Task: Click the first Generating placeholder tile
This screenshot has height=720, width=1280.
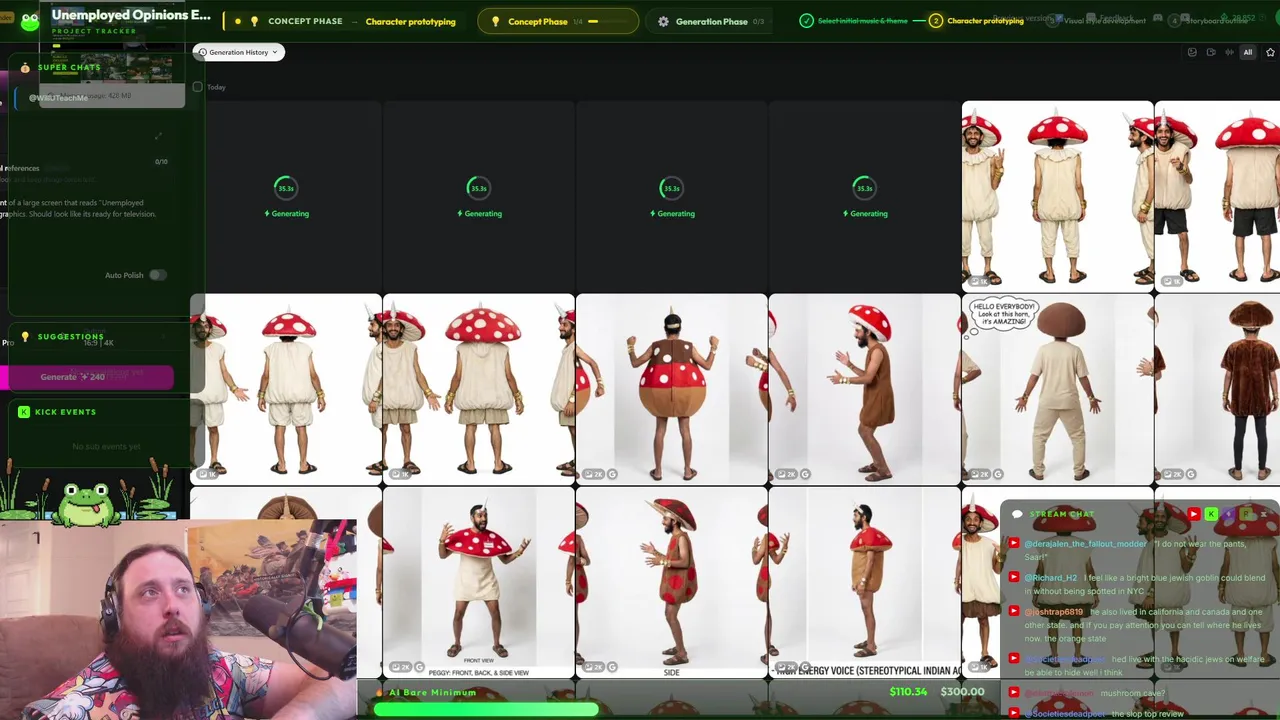Action: [x=286, y=197]
